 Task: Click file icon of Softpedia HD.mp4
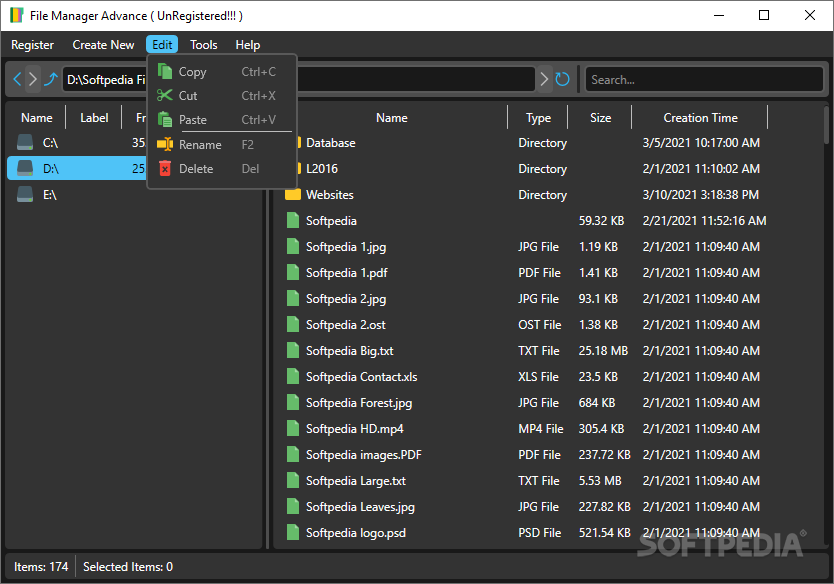(x=293, y=429)
